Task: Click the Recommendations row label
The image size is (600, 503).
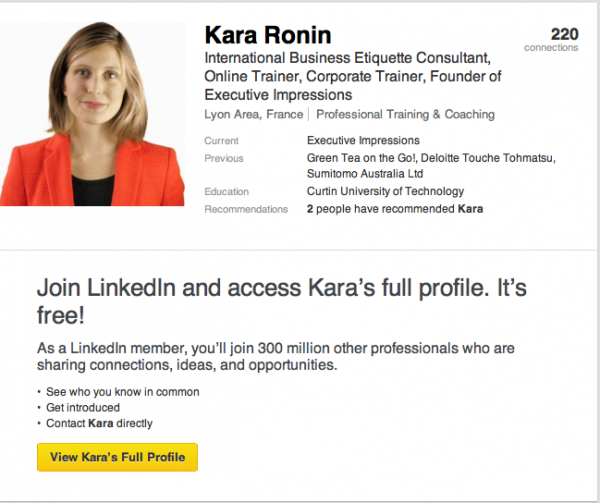Action: (x=245, y=209)
